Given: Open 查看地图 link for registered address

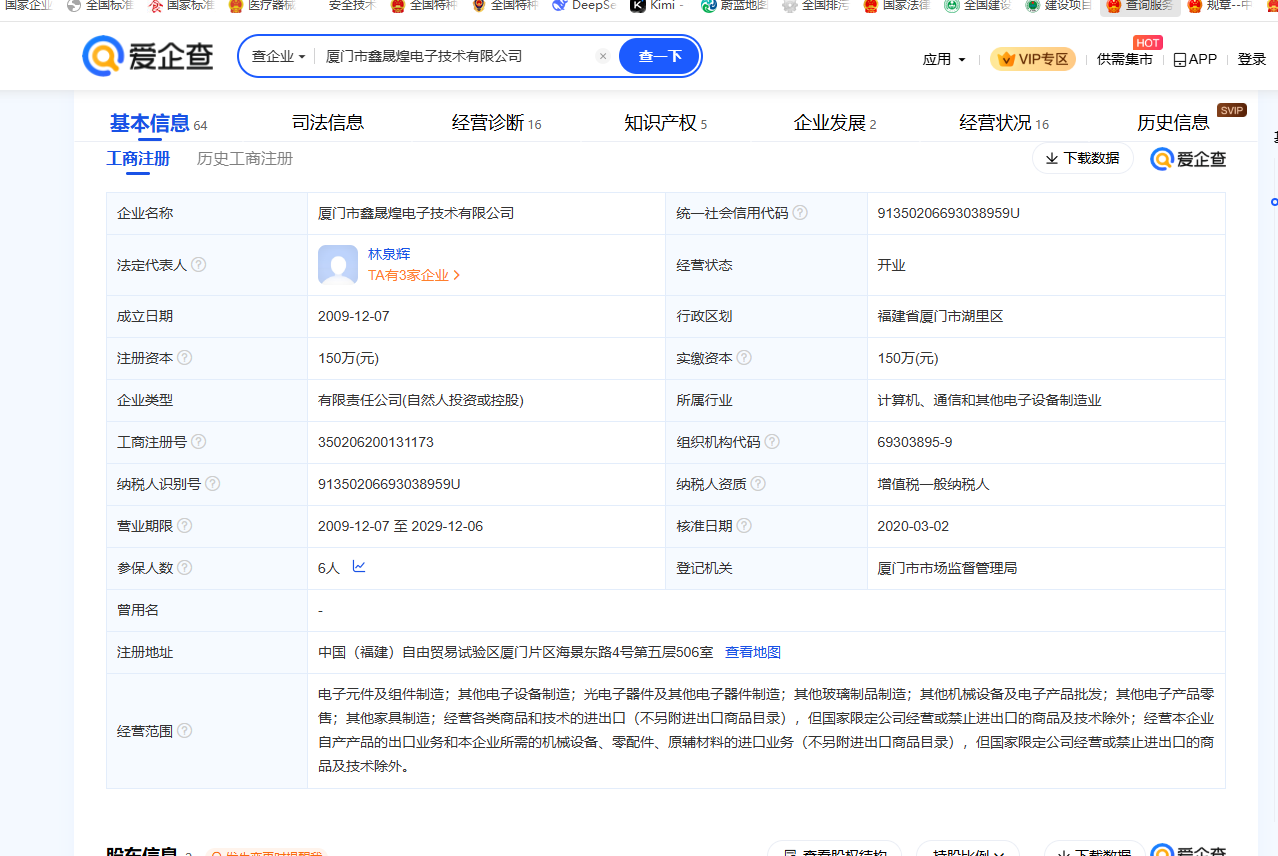Looking at the screenshot, I should tap(752, 652).
